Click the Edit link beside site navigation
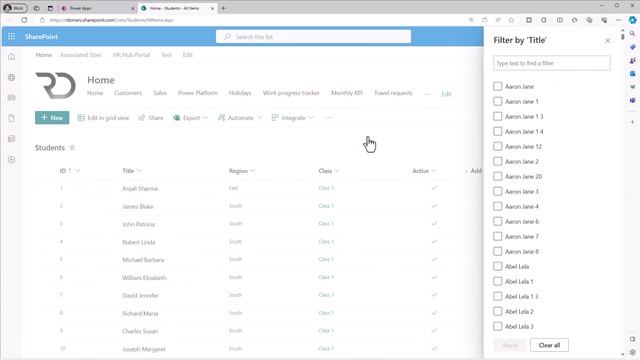Screen dimensions: 640x360 (x=446, y=94)
